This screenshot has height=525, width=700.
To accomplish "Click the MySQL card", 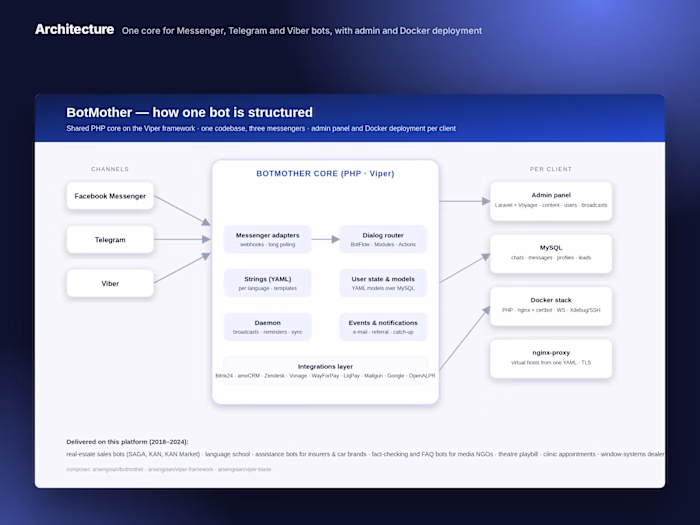I will (551, 254).
